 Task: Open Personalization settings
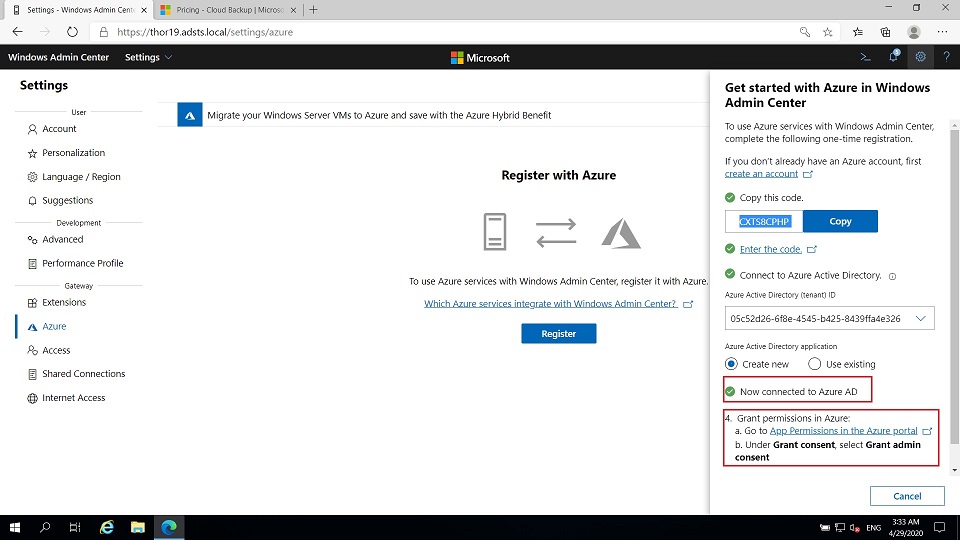coord(73,152)
